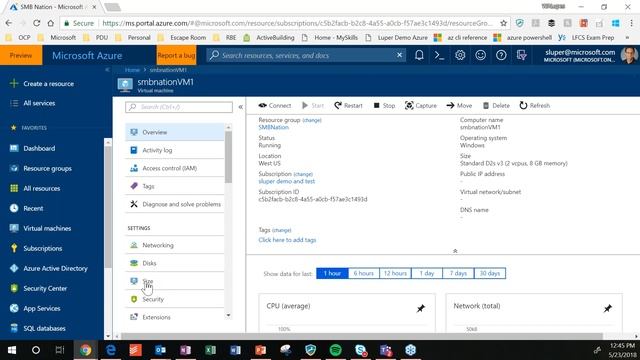Screen dimensions: 640x360
Task: Open Excel from Windows taskbar
Action: point(211,350)
